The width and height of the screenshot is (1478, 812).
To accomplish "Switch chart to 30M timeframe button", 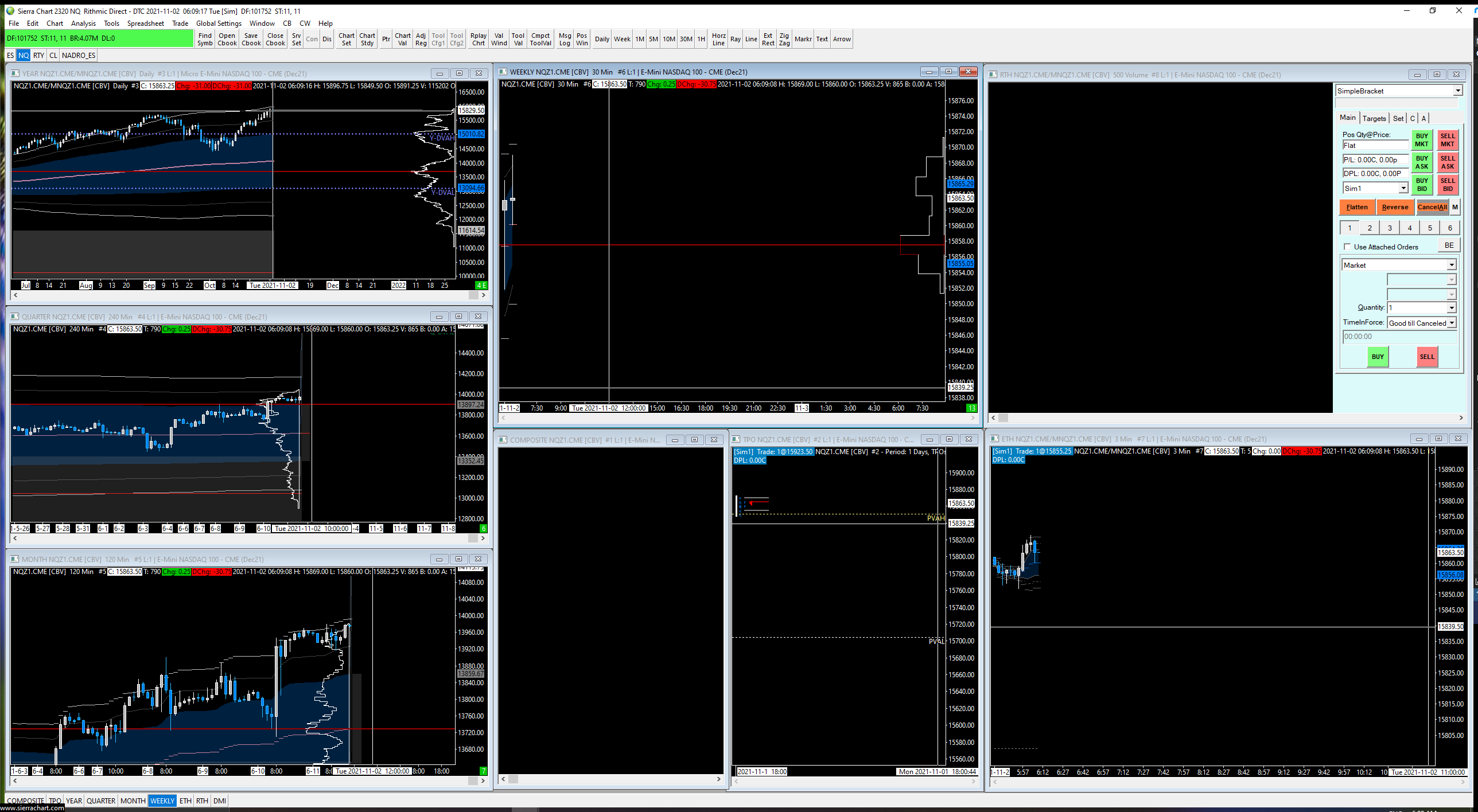I will click(x=686, y=39).
